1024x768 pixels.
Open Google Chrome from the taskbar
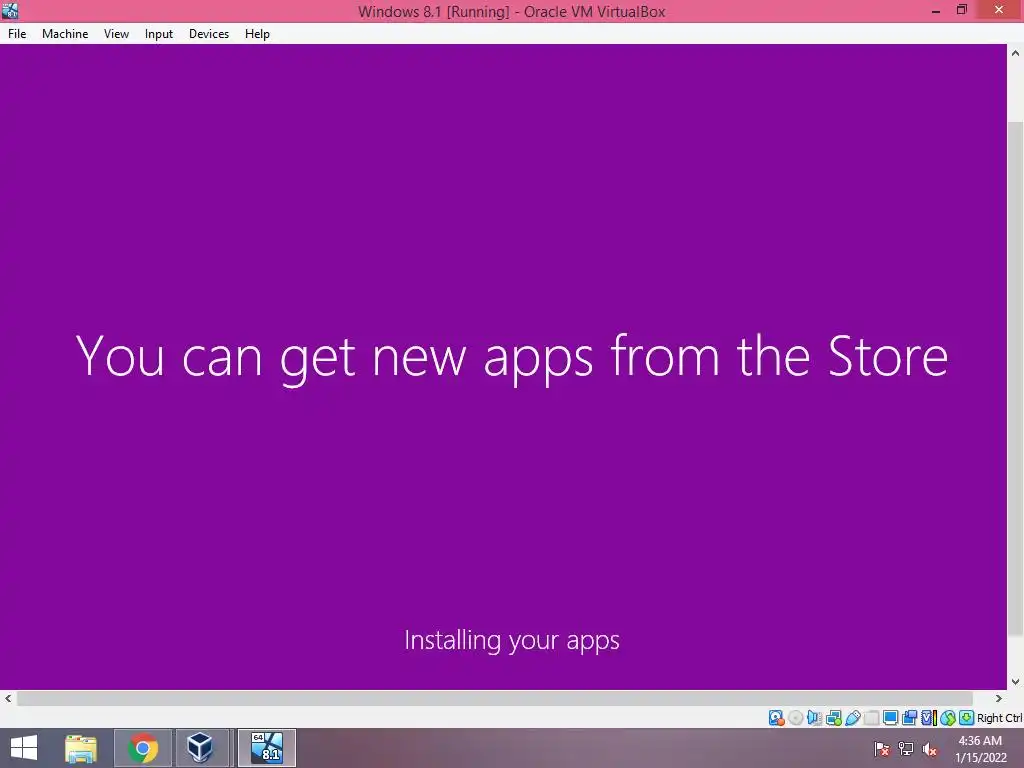coord(142,748)
